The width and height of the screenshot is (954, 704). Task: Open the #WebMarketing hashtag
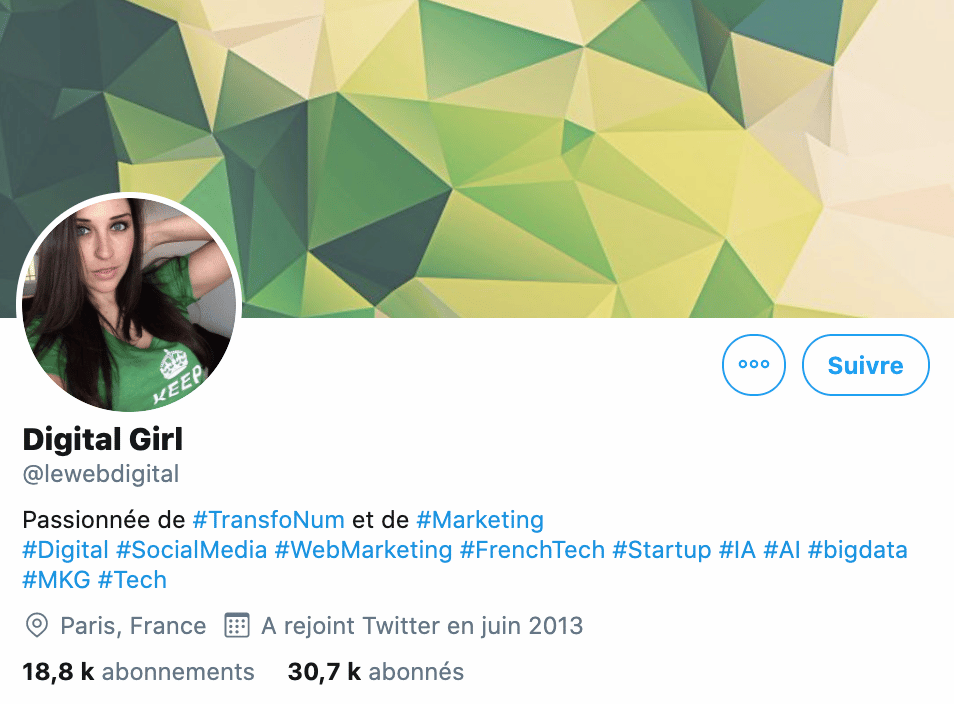coord(363,550)
